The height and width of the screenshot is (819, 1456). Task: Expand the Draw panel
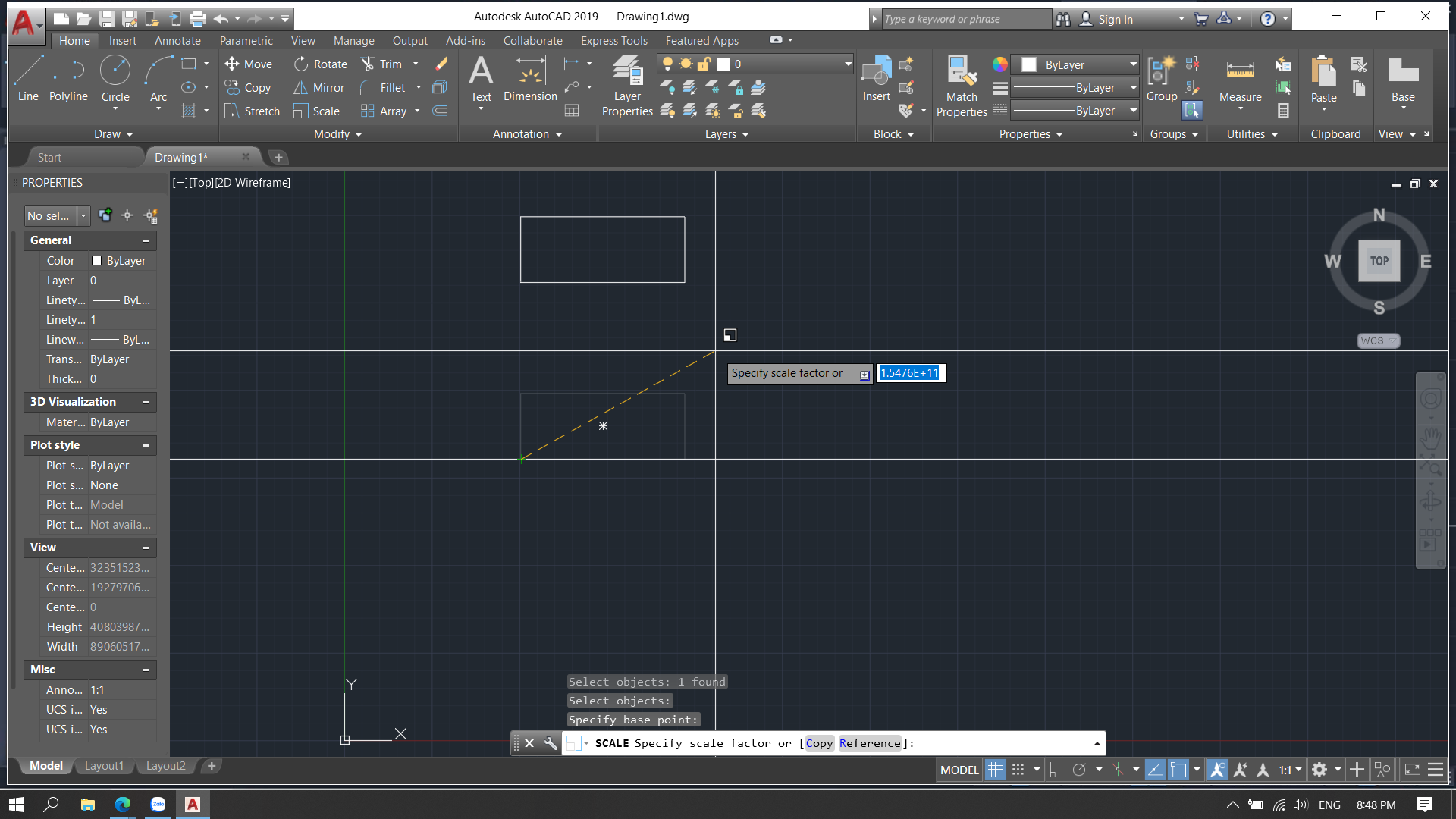click(113, 134)
